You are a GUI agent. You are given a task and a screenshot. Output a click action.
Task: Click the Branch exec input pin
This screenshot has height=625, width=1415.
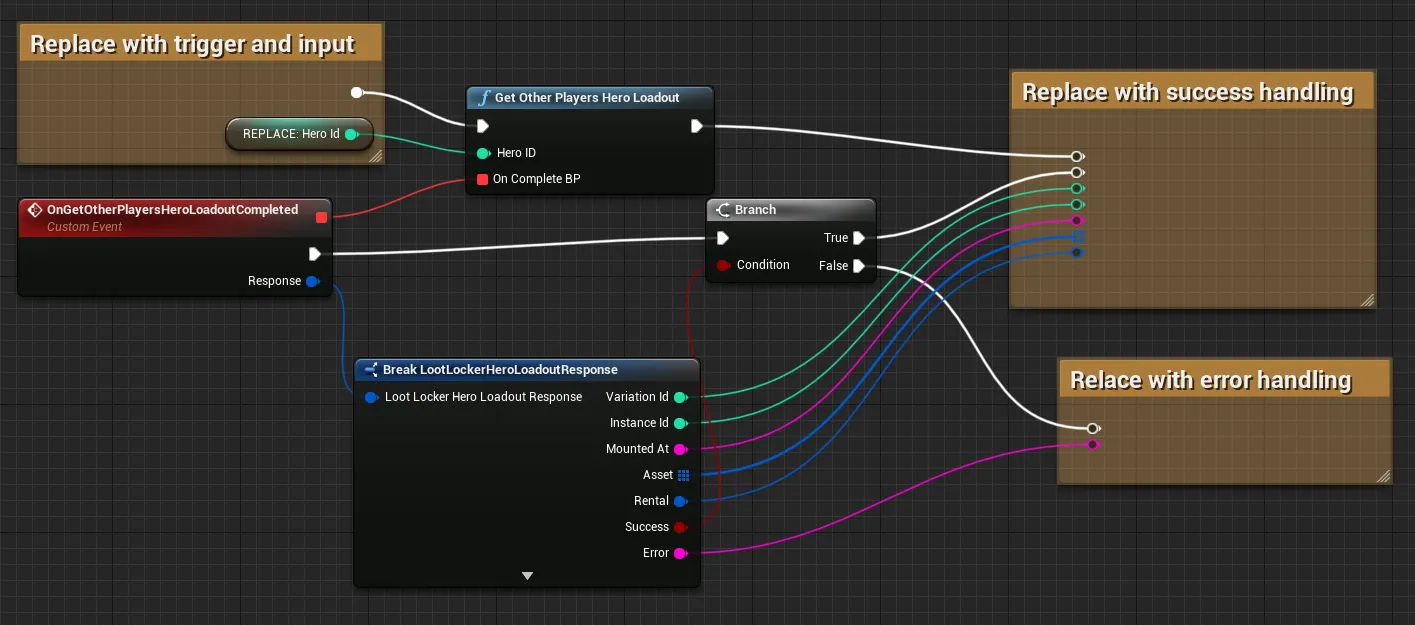[x=723, y=238]
